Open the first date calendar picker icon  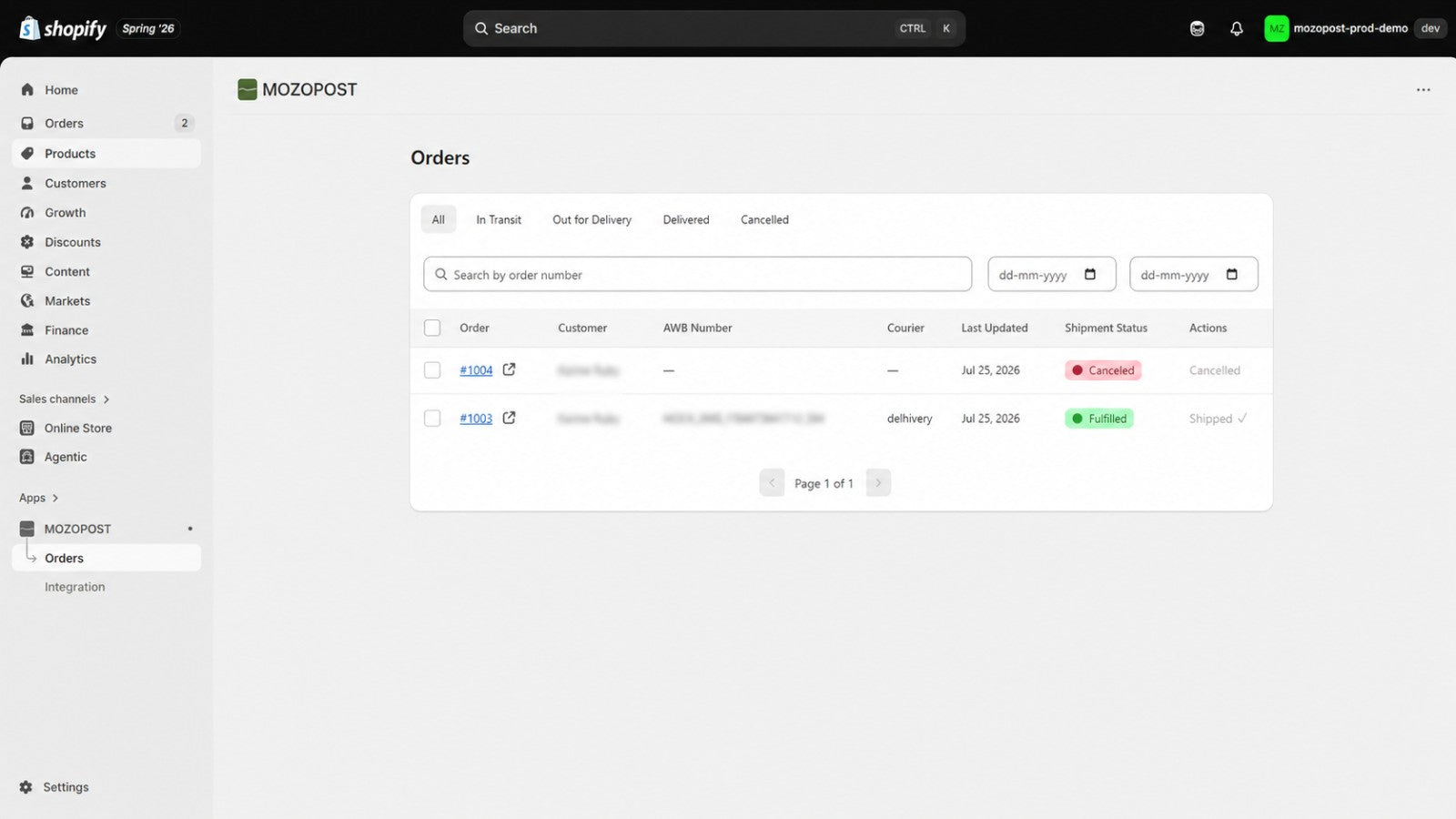coord(1090,274)
